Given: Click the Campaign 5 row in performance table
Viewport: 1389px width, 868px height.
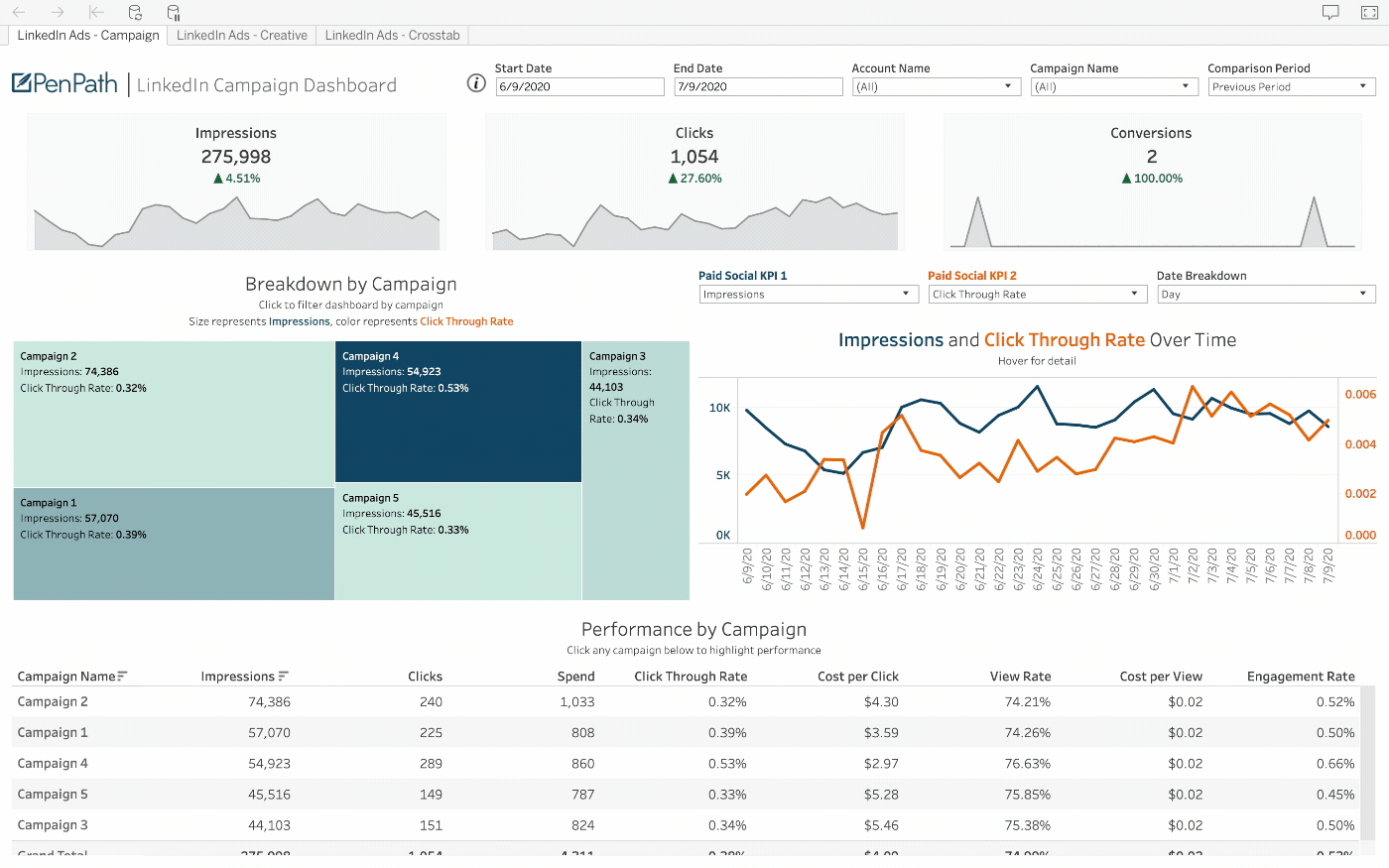Looking at the screenshot, I should 687,794.
